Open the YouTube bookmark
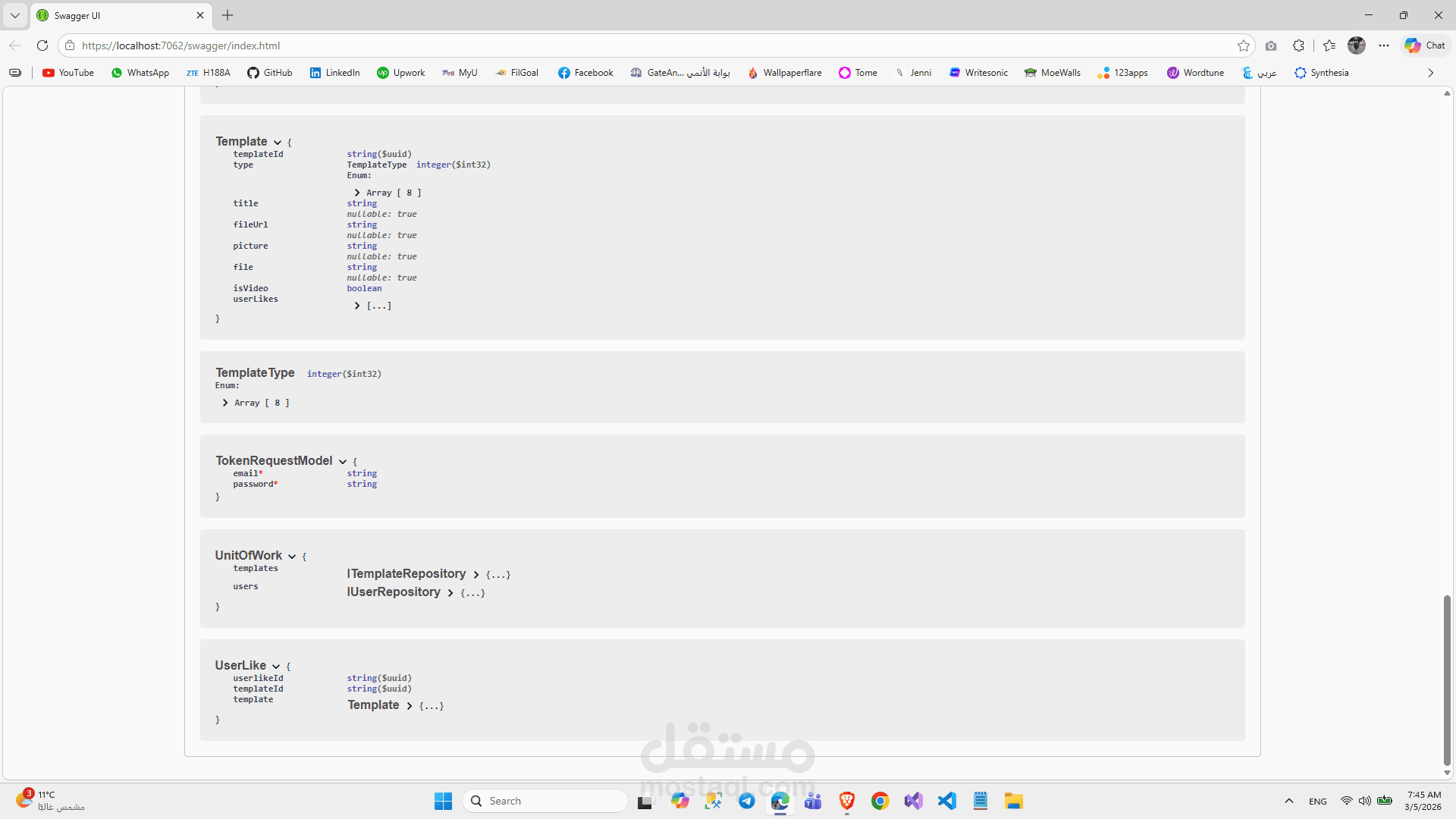This screenshot has width=1456, height=819. [x=68, y=73]
